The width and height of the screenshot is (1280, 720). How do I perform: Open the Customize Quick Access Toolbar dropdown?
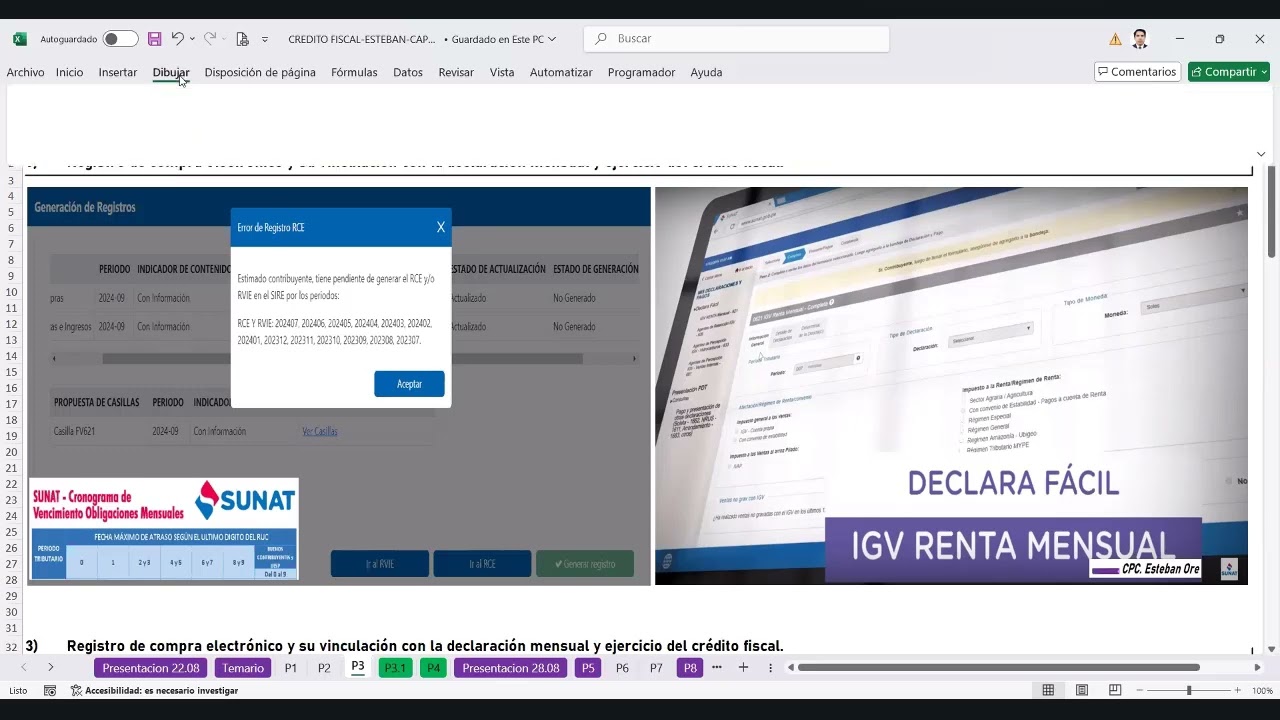265,39
